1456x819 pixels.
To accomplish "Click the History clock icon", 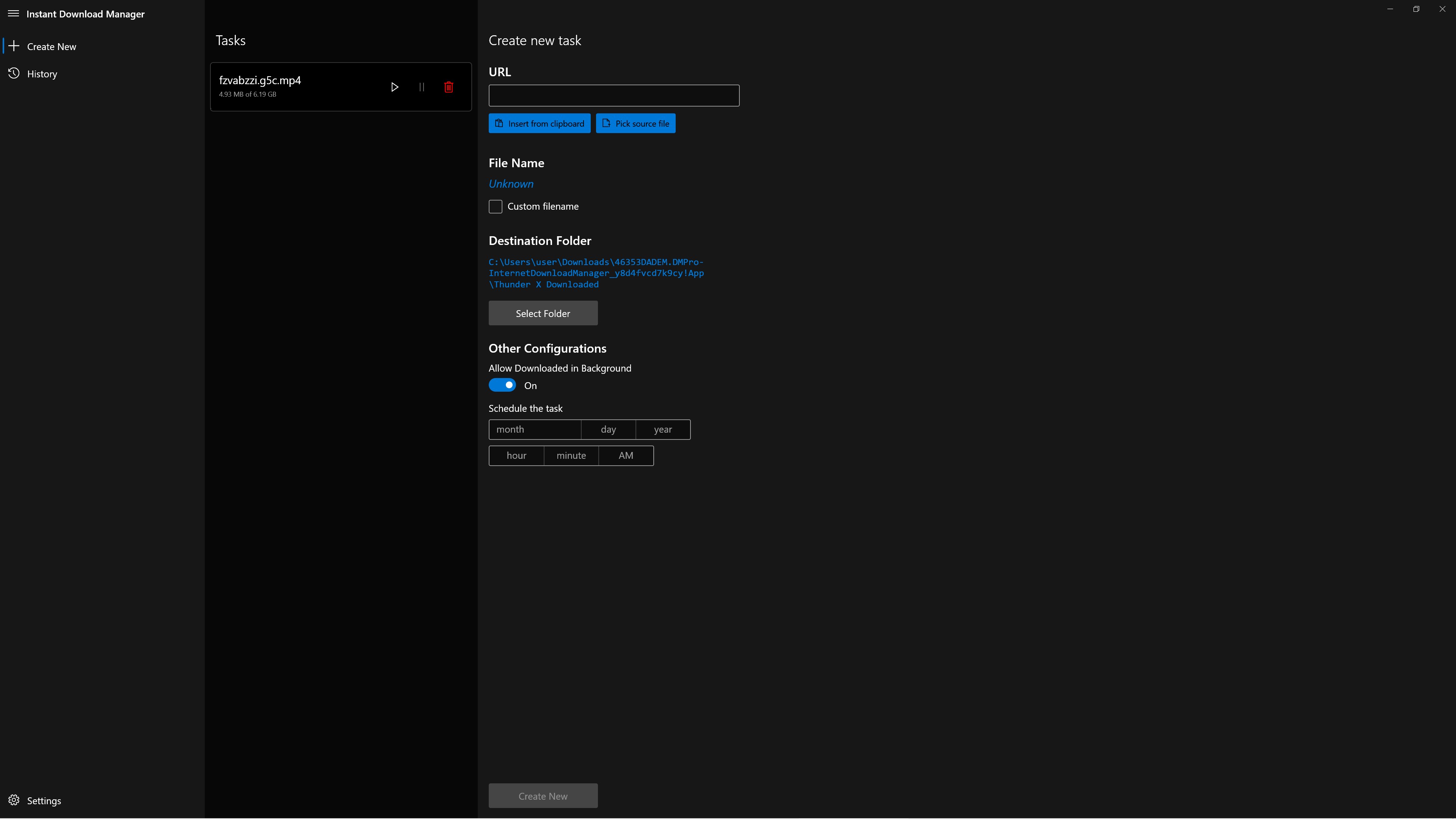I will pyautogui.click(x=14, y=74).
